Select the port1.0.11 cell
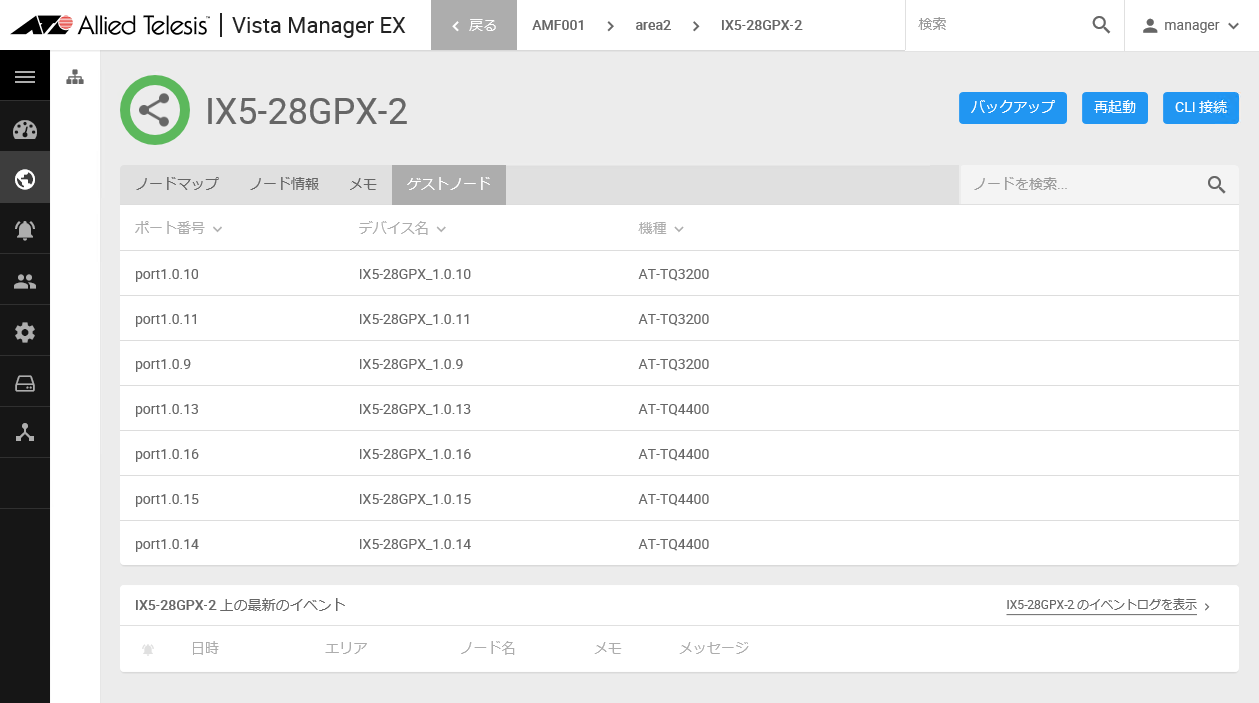This screenshot has height=703, width=1259. pos(167,319)
